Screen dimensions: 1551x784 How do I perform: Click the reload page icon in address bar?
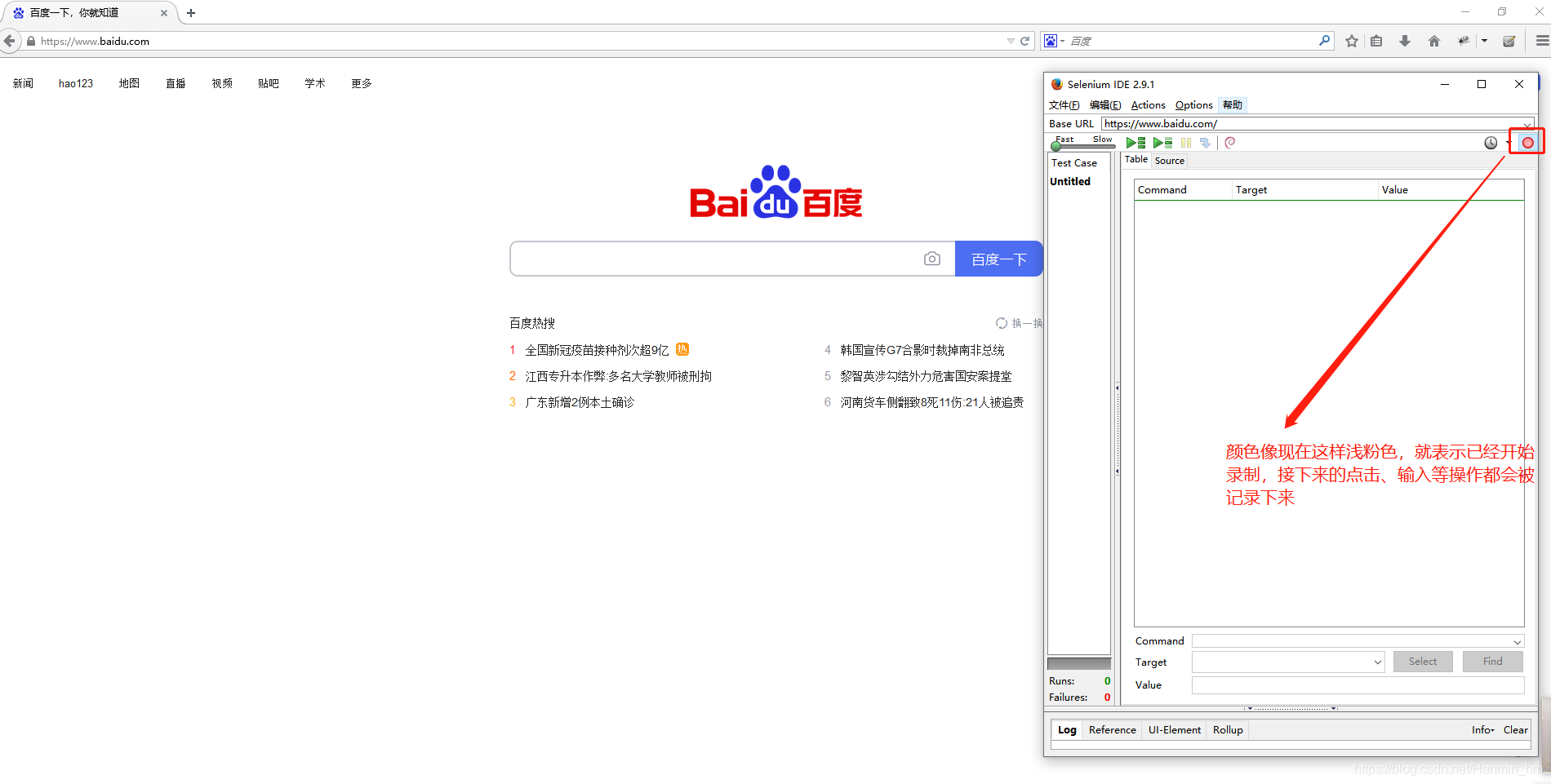click(x=1024, y=41)
